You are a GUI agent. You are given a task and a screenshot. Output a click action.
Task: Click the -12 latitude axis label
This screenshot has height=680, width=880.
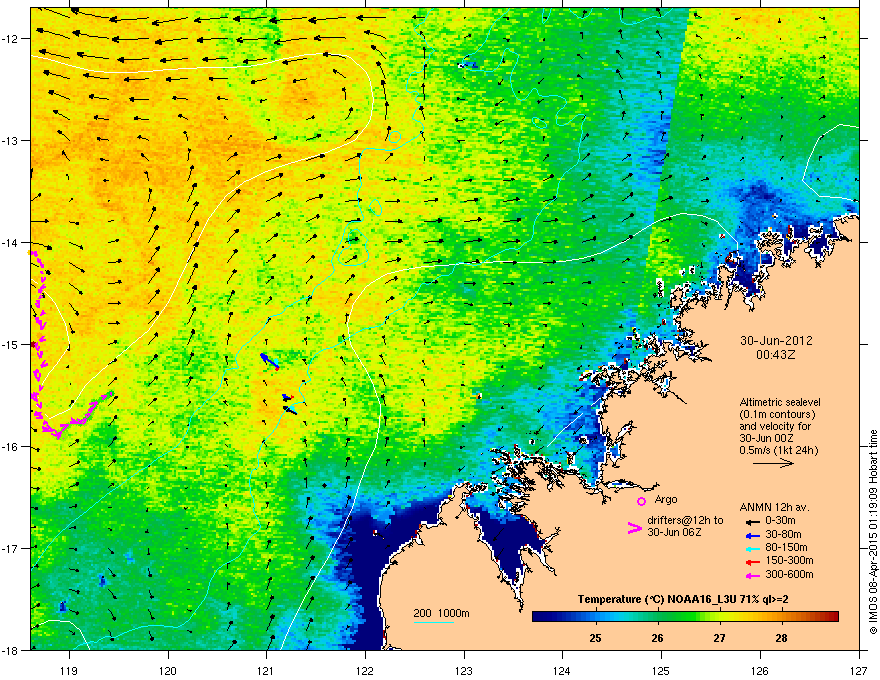(x=10, y=39)
